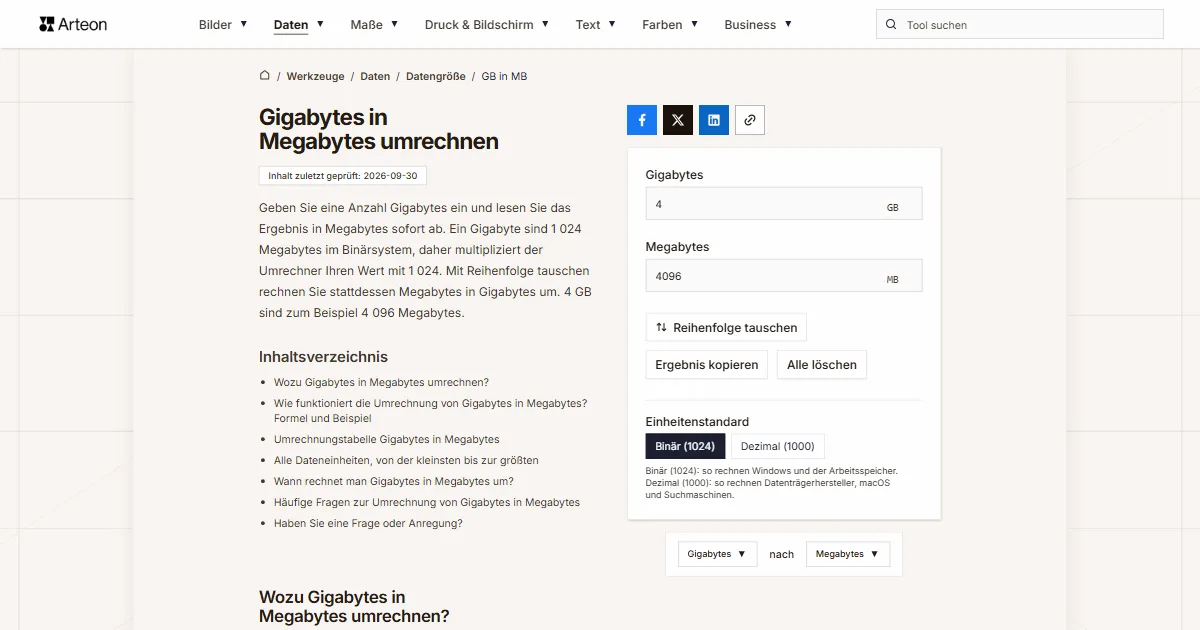Share the page on X
This screenshot has width=1200, height=630.
(678, 120)
